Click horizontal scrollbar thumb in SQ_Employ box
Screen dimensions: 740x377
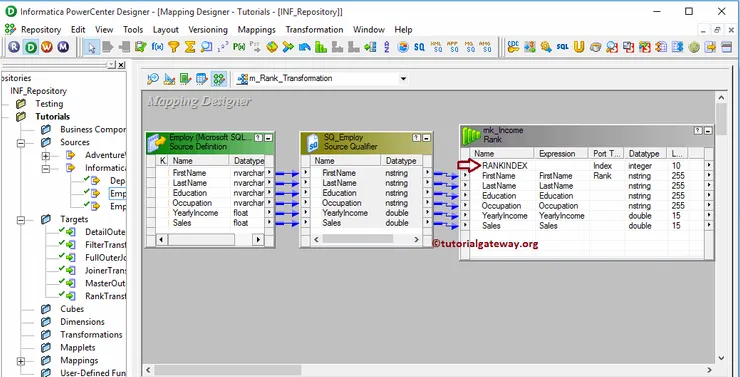click(357, 239)
